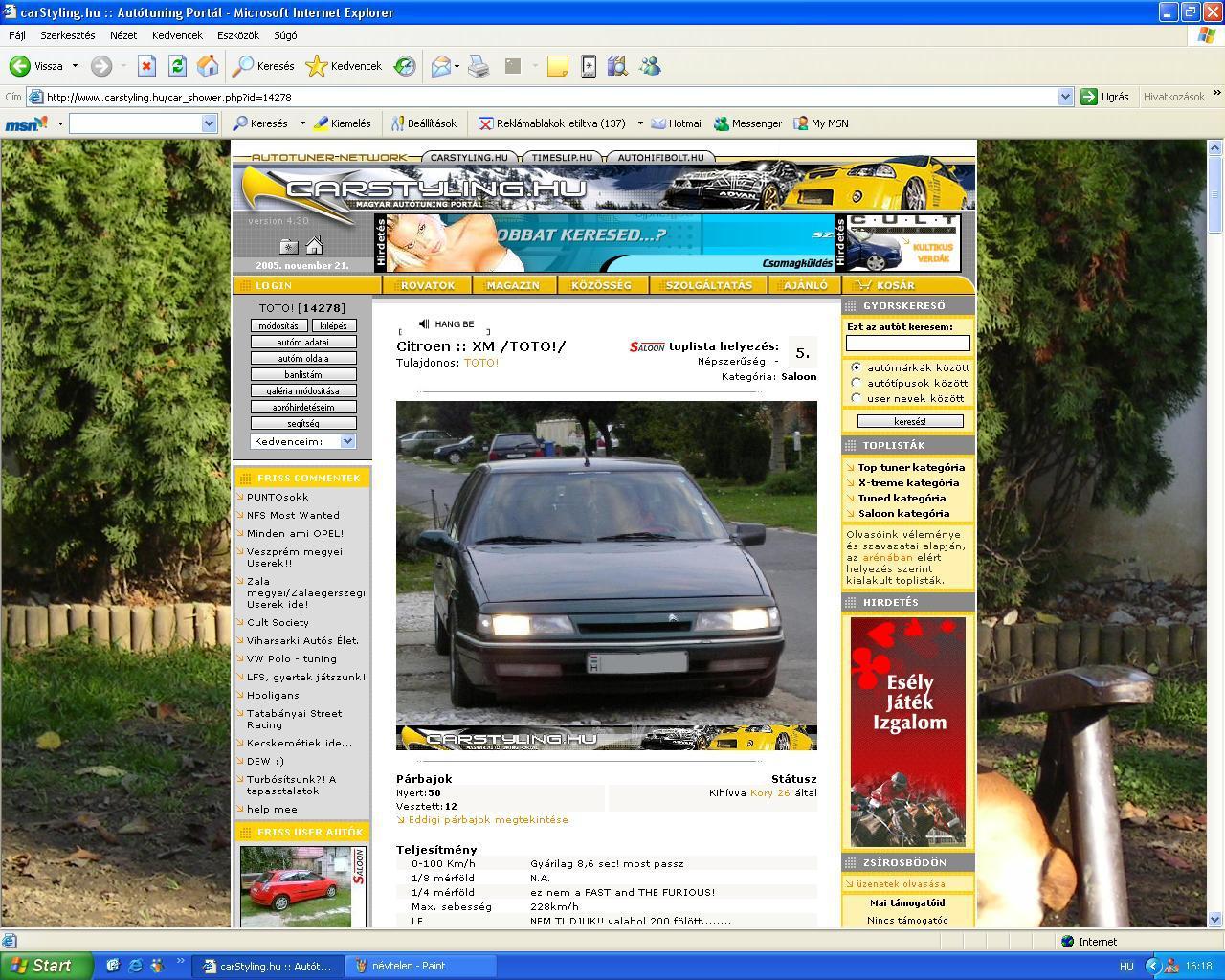Click the website home house icon
This screenshot has width=1225, height=980.
click(314, 245)
